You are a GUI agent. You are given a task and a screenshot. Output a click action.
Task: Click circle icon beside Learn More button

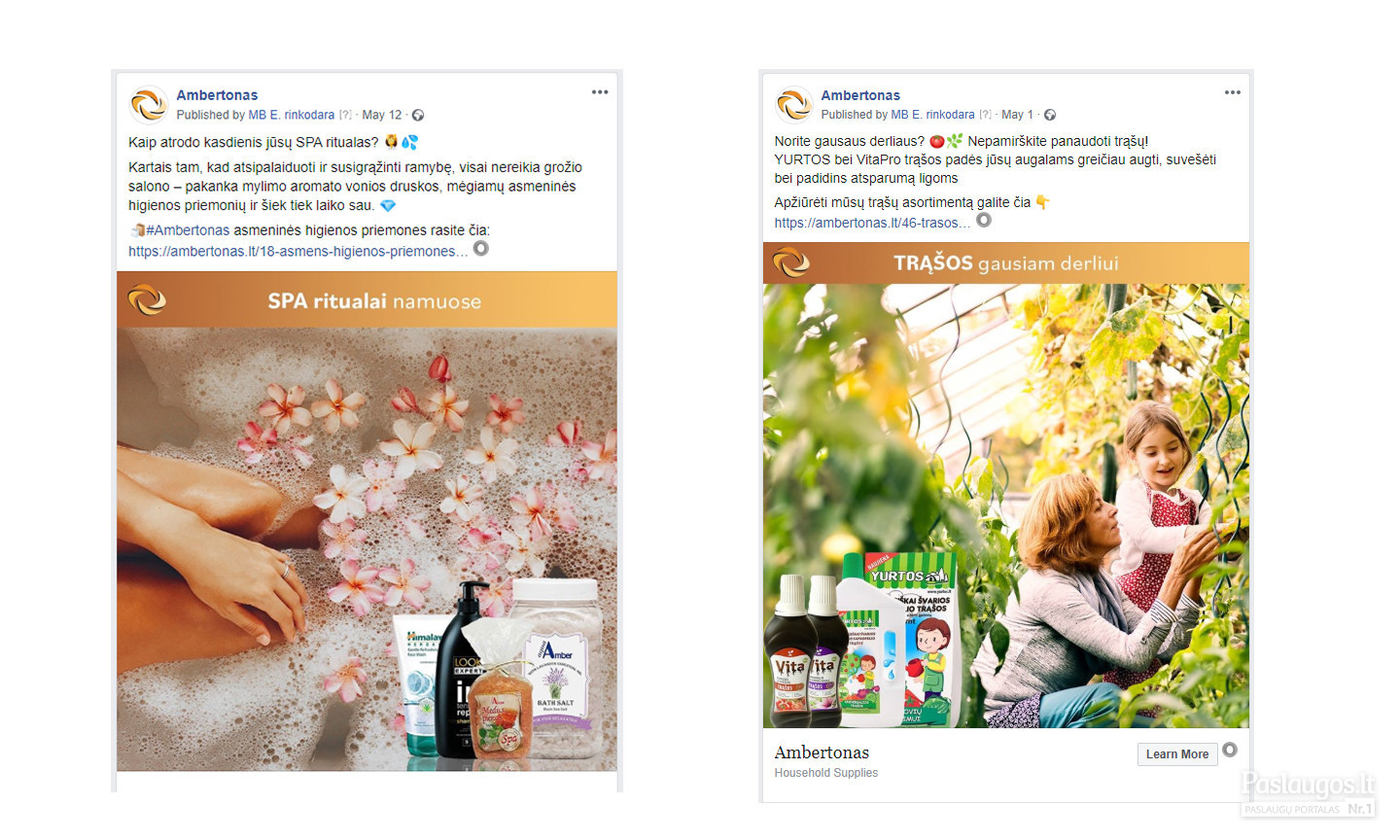(1230, 751)
